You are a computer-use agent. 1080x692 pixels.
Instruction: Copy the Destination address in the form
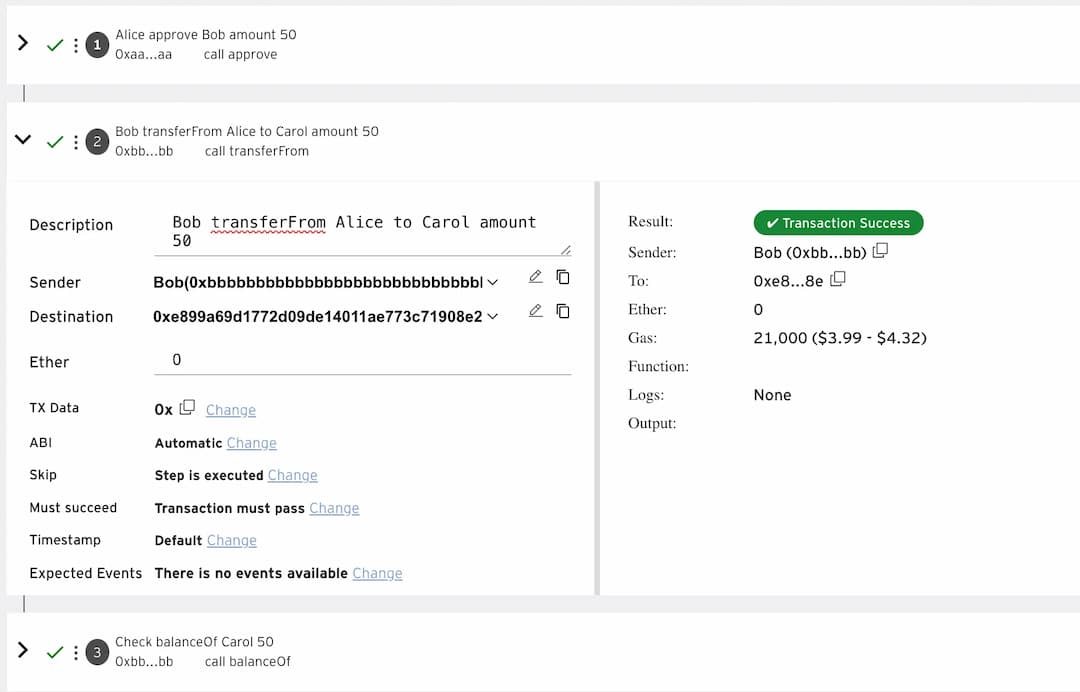563,311
